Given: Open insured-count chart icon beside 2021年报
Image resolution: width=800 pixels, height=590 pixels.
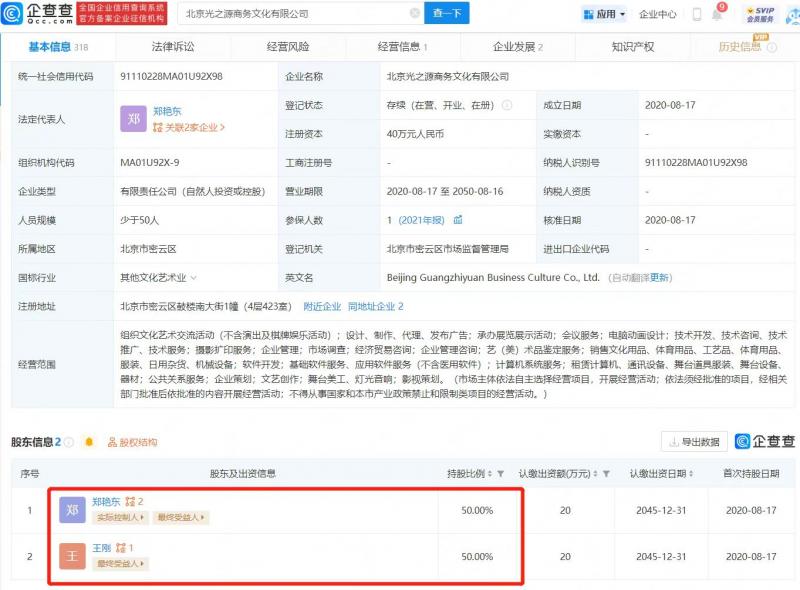Looking at the screenshot, I should (458, 219).
